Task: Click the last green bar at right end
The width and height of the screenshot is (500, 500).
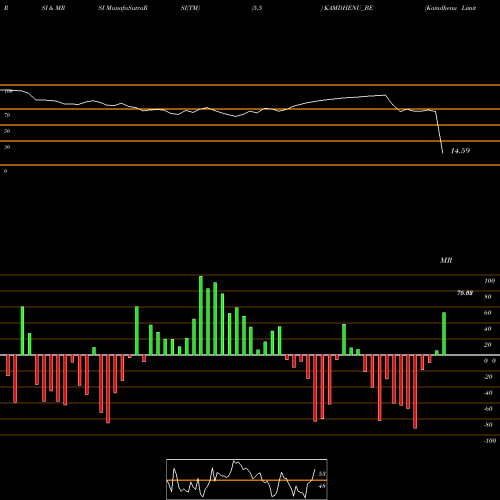Action: coord(444,334)
